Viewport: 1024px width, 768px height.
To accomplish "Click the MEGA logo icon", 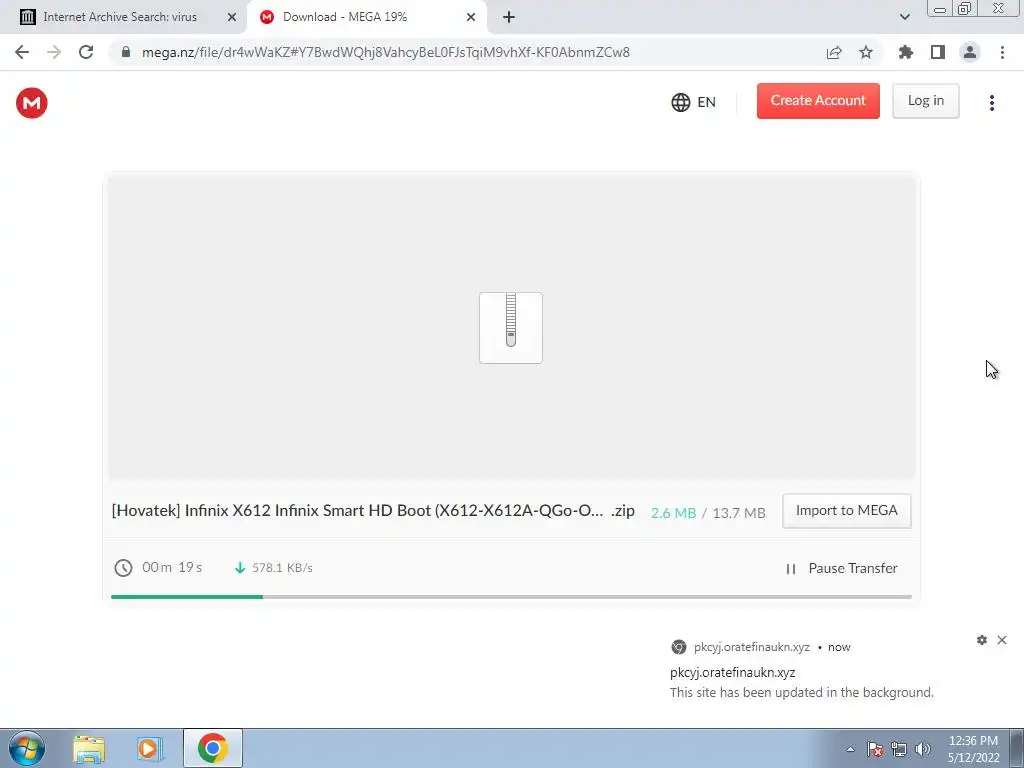I will click(x=31, y=103).
